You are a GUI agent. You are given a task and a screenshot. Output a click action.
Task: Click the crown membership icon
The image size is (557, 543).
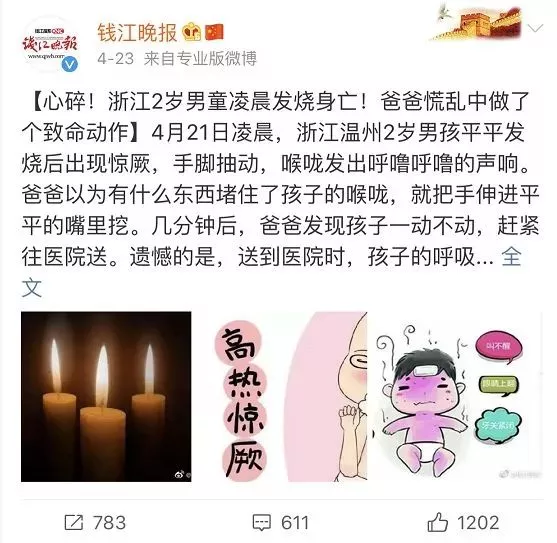192,32
